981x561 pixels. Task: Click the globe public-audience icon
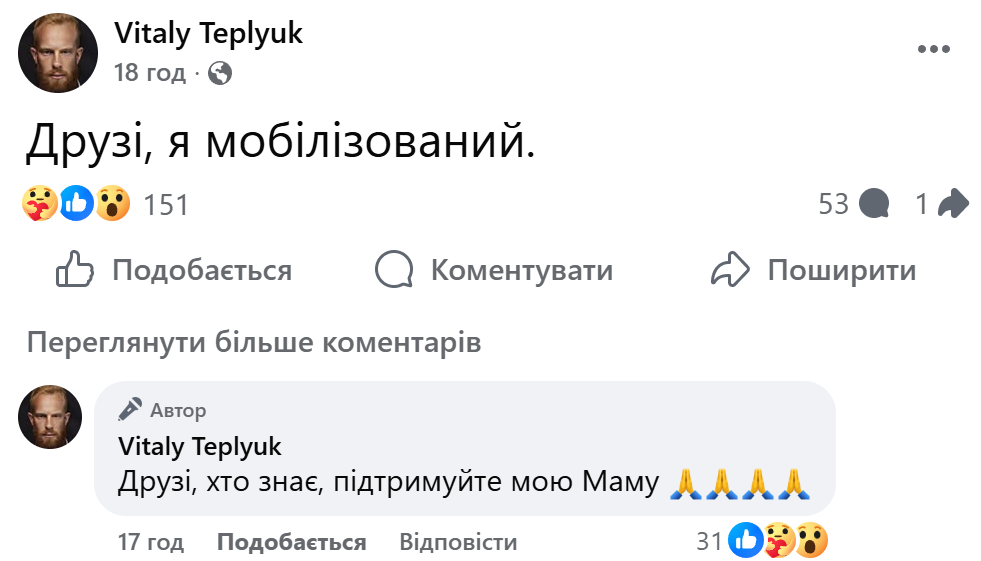click(x=220, y=73)
